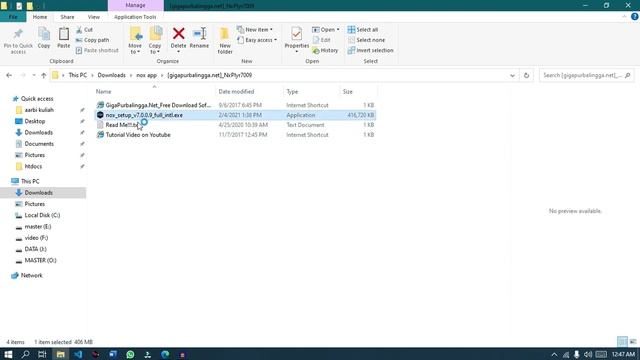640x360 pixels.
Task: Open Windows Start menu
Action: (8, 354)
